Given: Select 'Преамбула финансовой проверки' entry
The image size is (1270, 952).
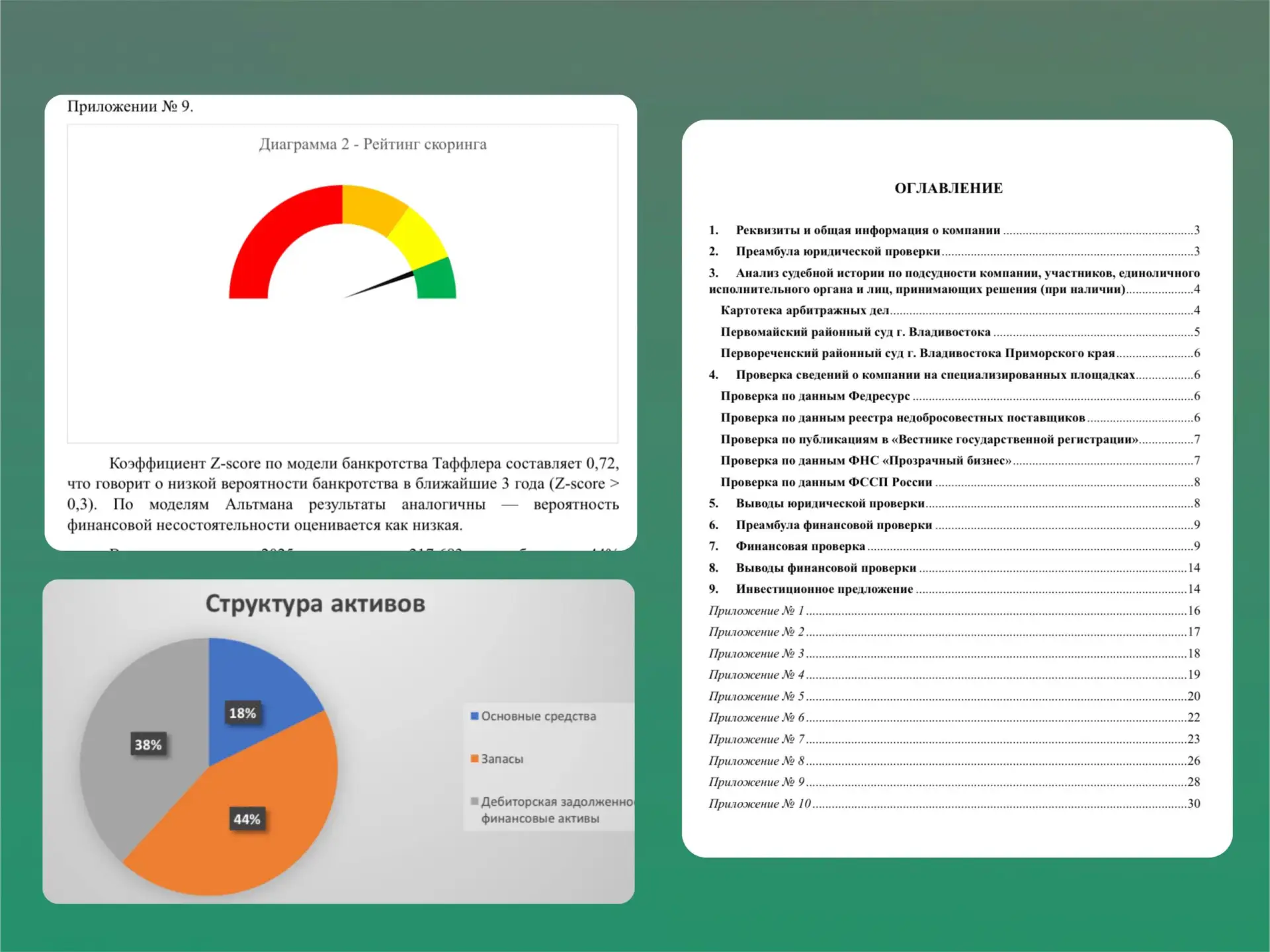Looking at the screenshot, I should pyautogui.click(x=954, y=525).
